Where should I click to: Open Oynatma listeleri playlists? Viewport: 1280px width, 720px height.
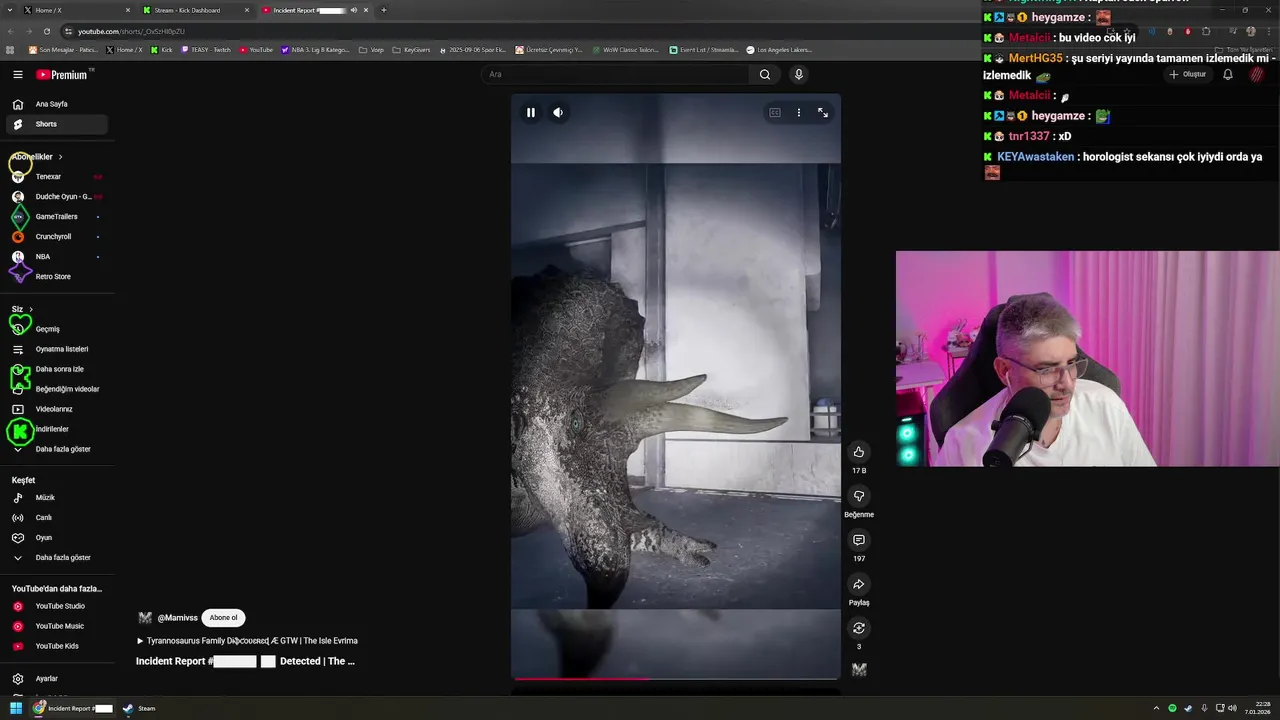coord(57,349)
